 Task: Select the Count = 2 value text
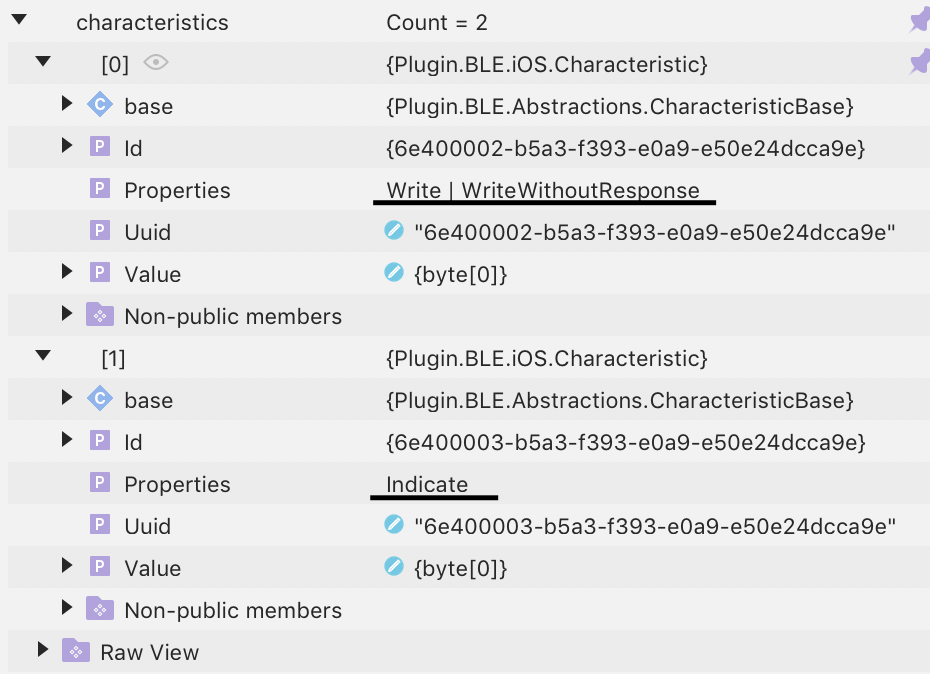click(435, 21)
